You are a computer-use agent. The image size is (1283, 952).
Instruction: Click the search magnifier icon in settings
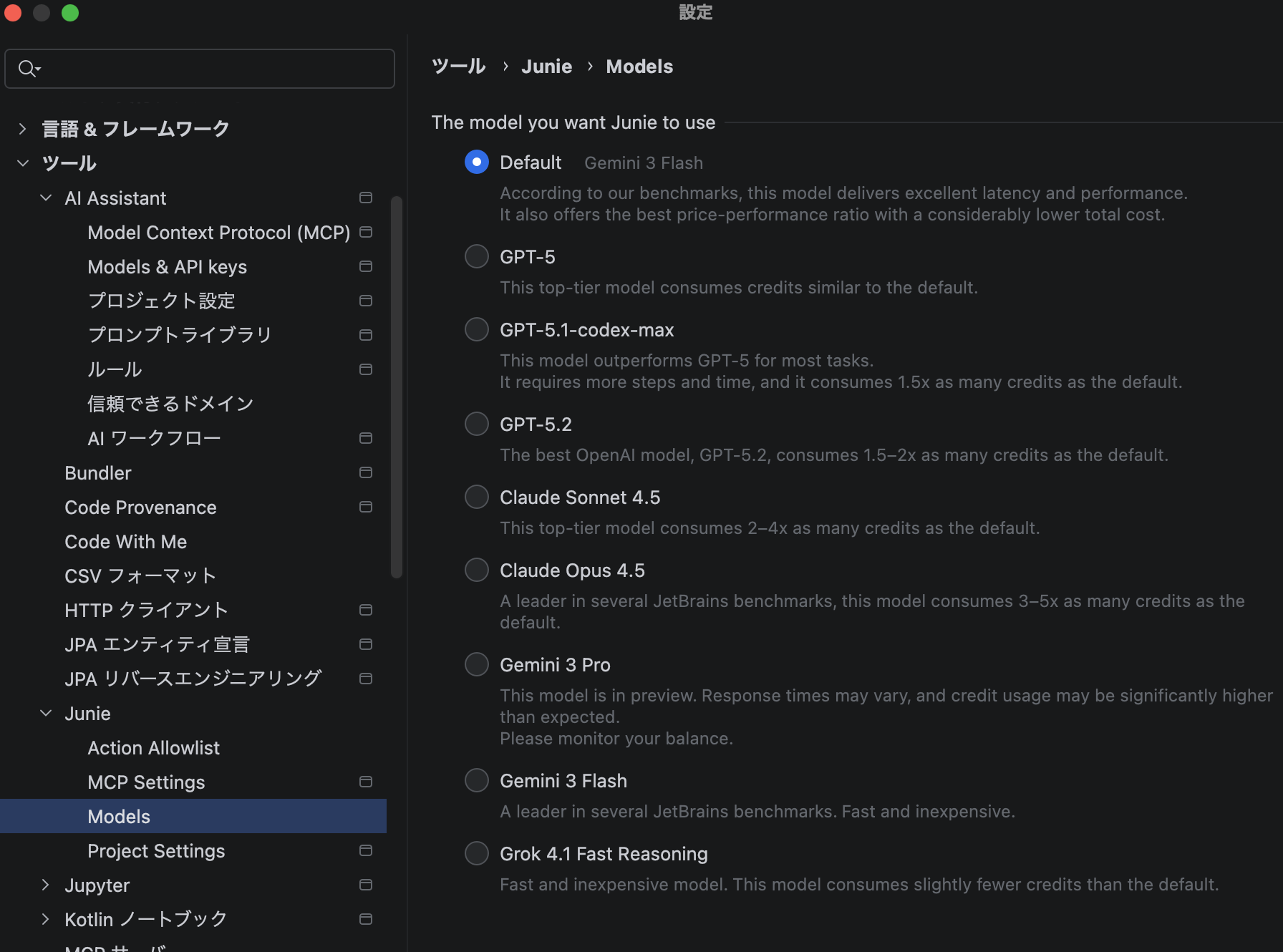click(28, 69)
